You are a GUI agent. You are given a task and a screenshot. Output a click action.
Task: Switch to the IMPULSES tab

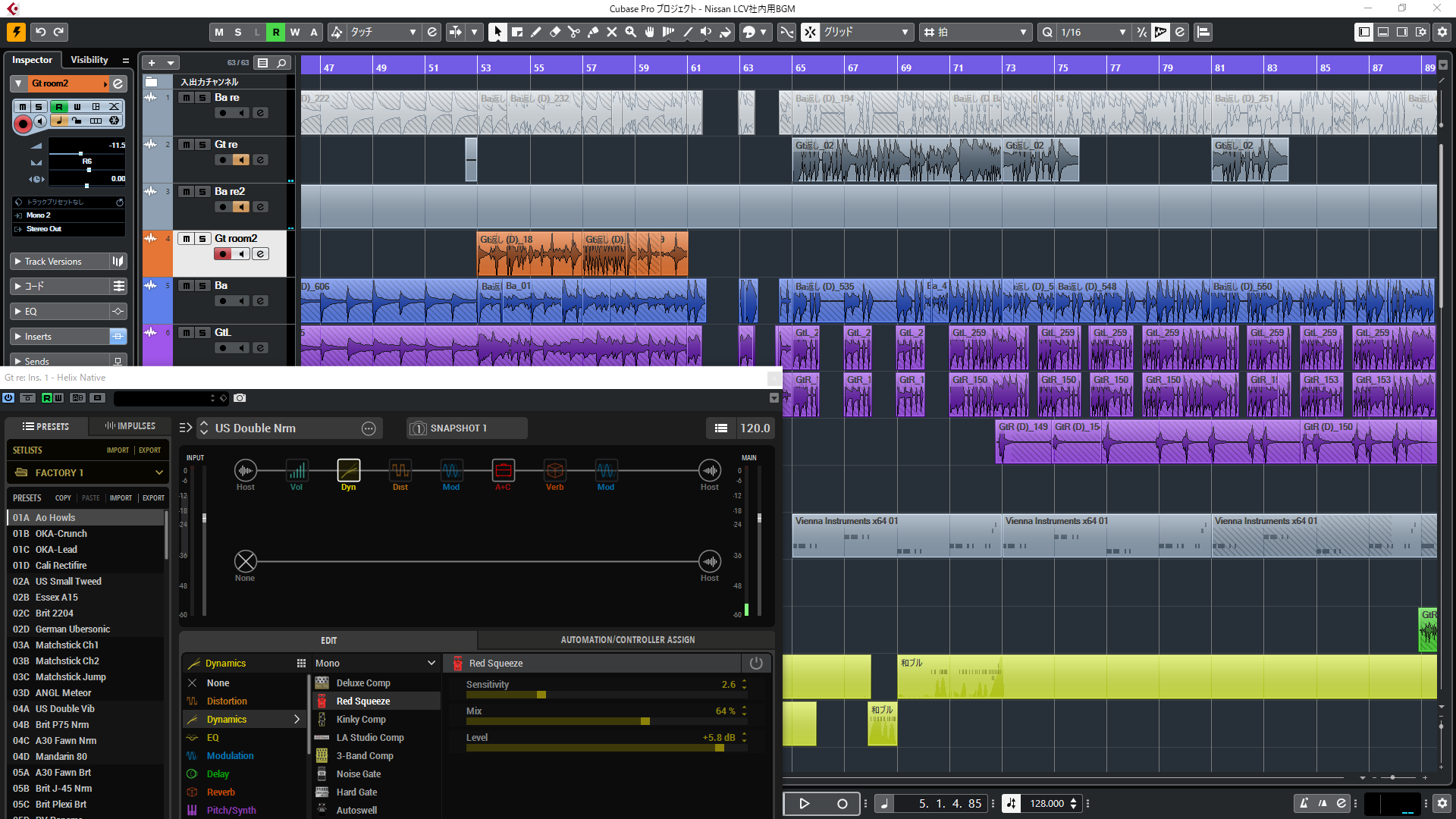pyautogui.click(x=130, y=426)
